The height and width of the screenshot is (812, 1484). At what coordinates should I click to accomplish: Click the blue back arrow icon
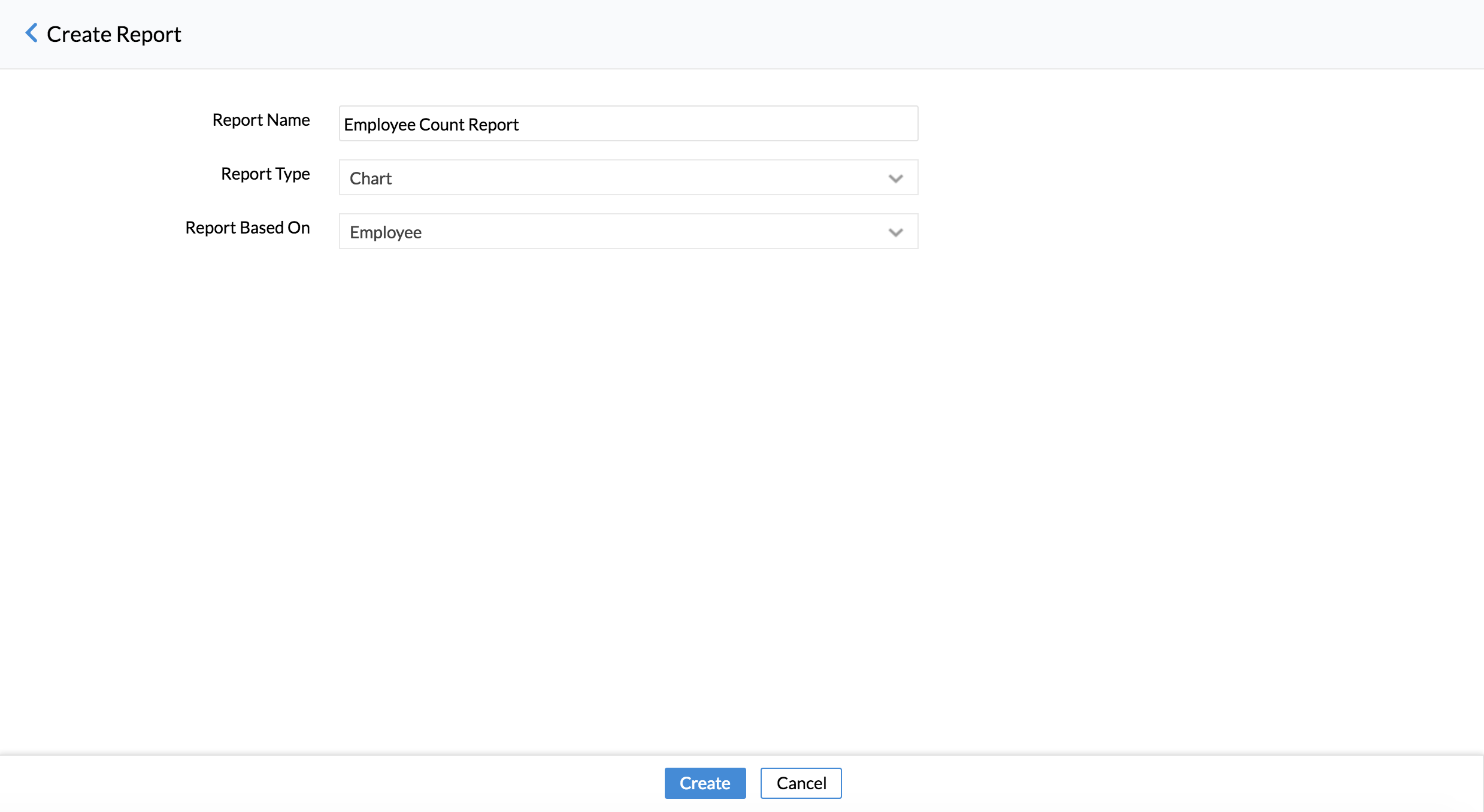[32, 34]
